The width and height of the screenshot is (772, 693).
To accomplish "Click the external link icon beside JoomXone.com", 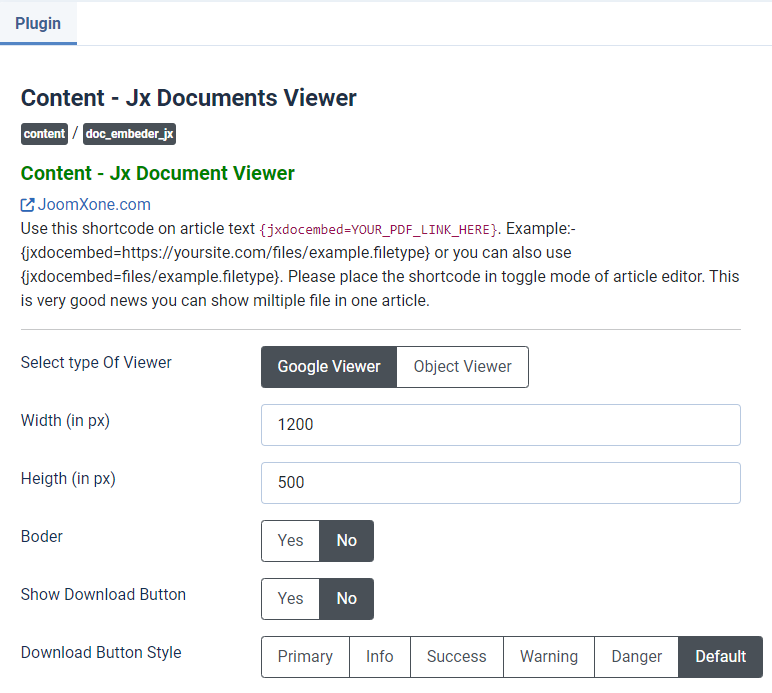I will (x=28, y=205).
